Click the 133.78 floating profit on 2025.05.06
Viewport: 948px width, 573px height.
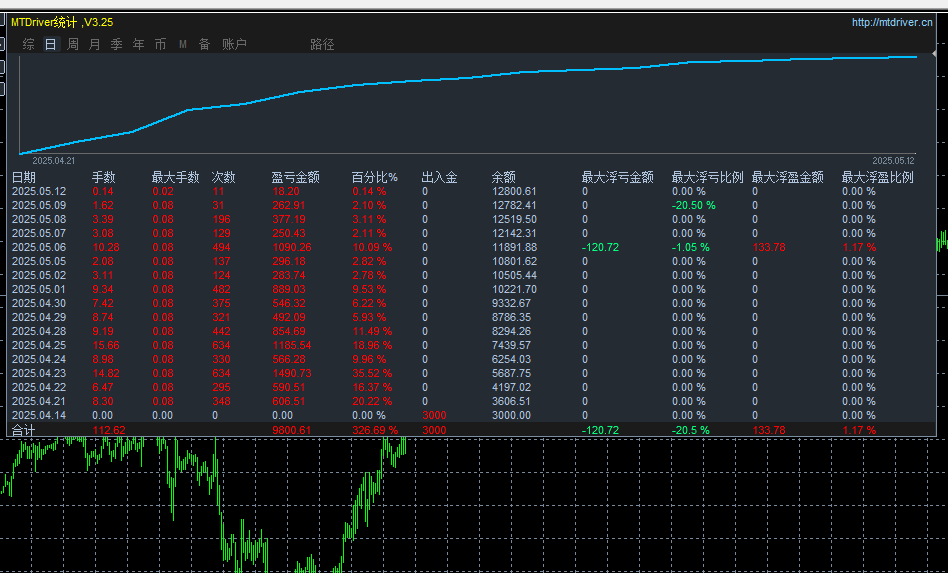[x=769, y=247]
